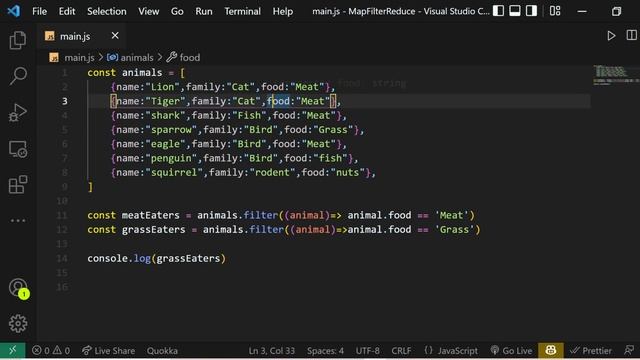Open the File menu
The image size is (640, 360).
(40, 11)
